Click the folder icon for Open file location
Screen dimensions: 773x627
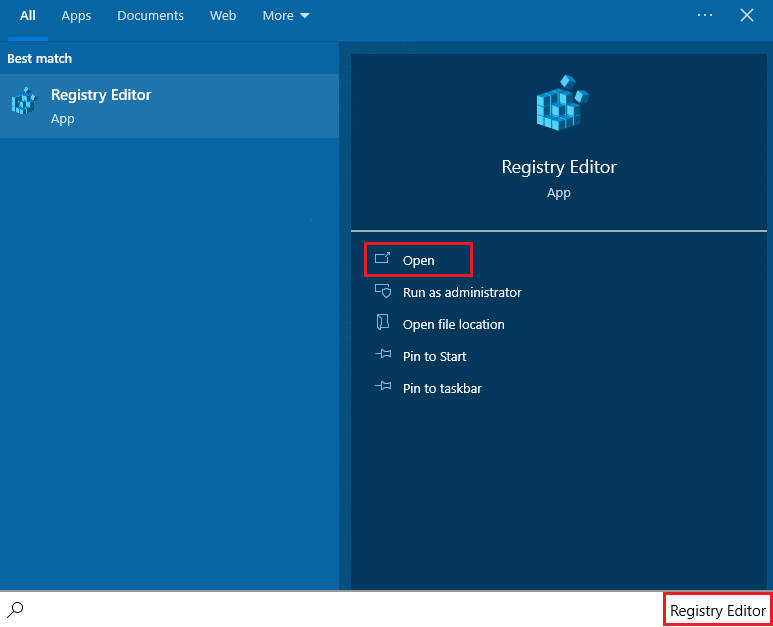383,322
